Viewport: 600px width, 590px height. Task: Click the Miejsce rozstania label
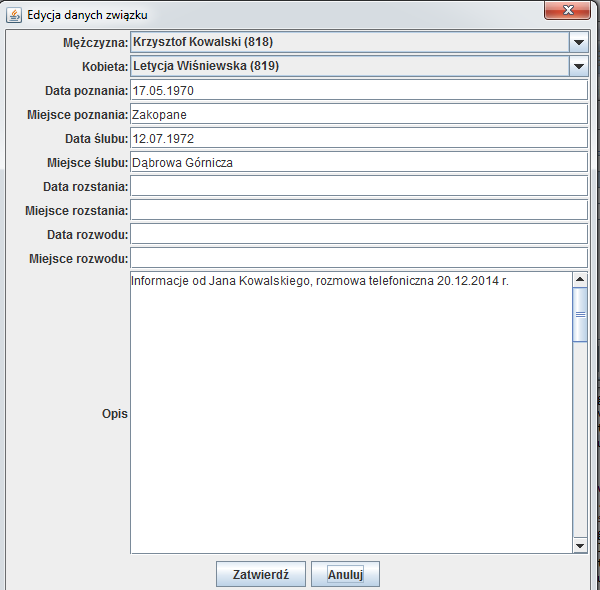77,211
